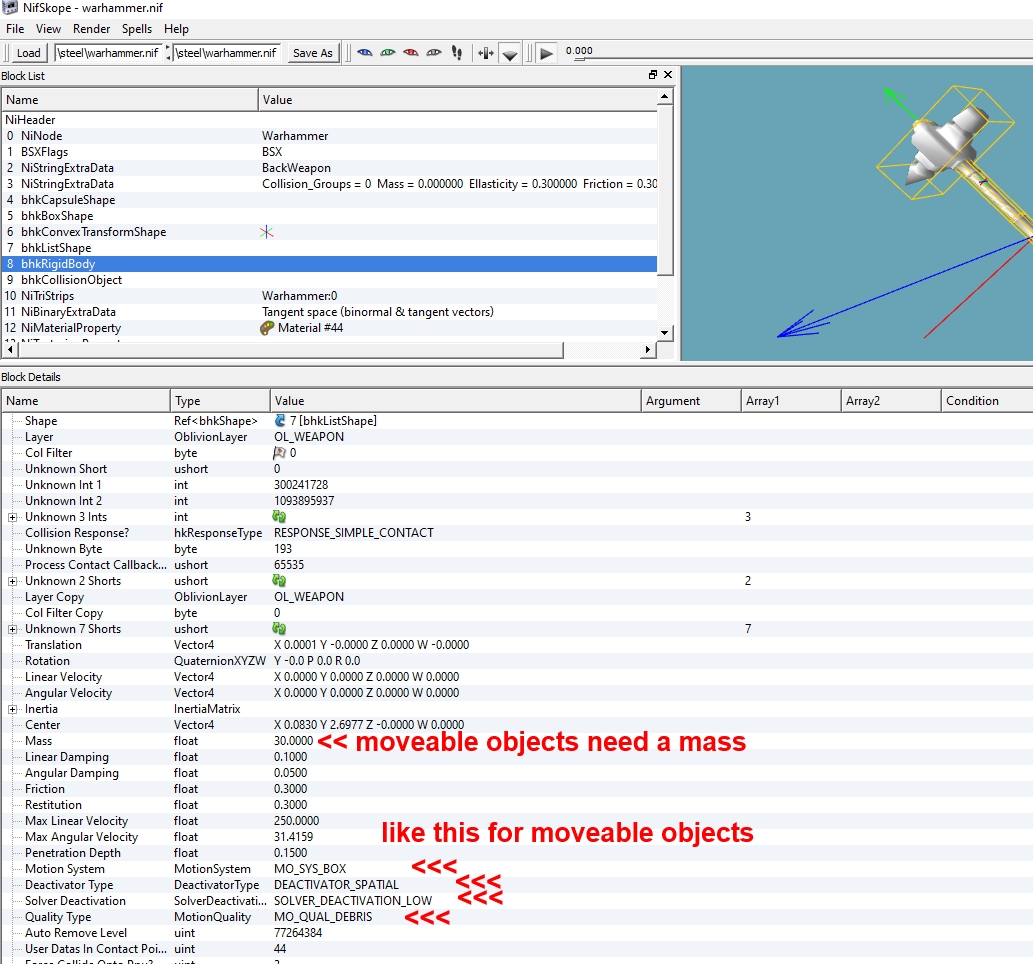Select the bhkRigidBody block
The height and width of the screenshot is (964, 1033).
pos(329,264)
